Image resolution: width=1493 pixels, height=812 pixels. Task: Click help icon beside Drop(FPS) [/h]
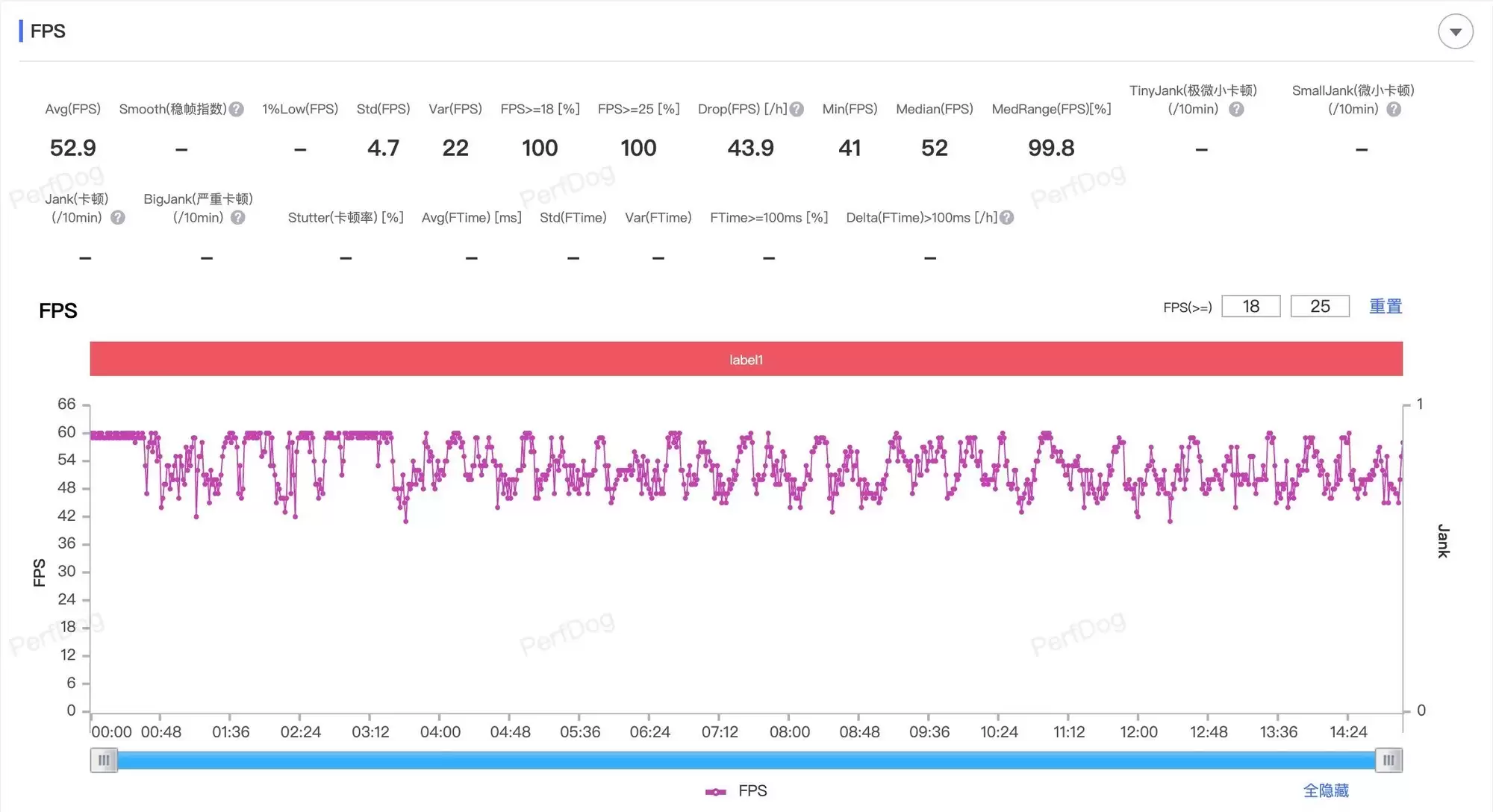click(797, 109)
